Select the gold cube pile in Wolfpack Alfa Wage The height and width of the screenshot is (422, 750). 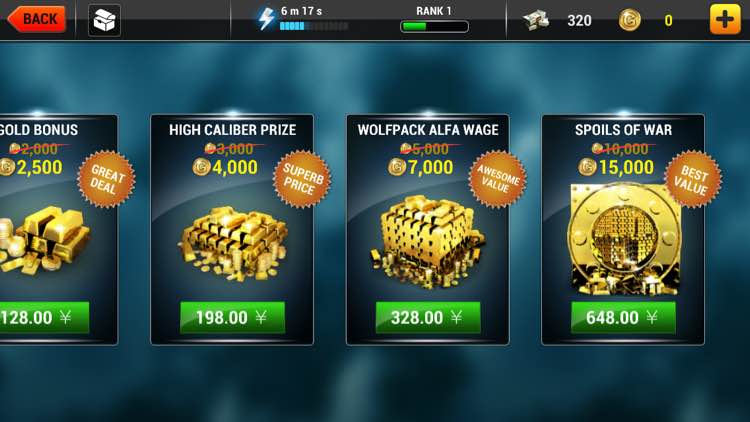click(427, 242)
